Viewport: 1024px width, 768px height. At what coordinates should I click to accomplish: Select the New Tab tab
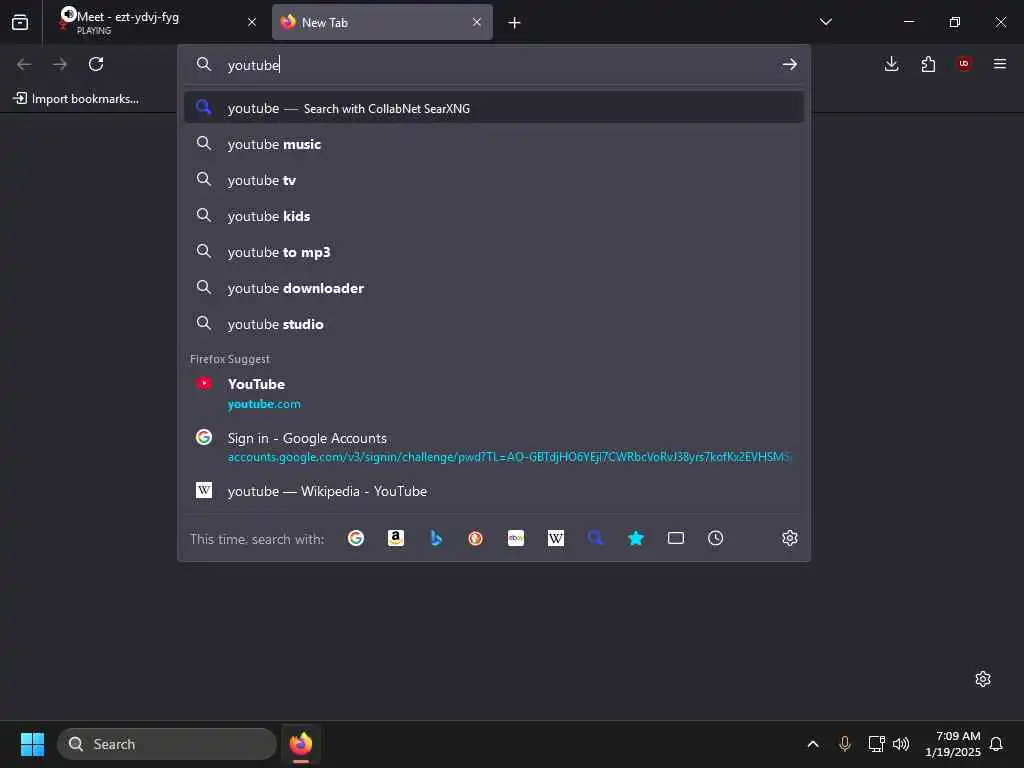[x=382, y=22]
